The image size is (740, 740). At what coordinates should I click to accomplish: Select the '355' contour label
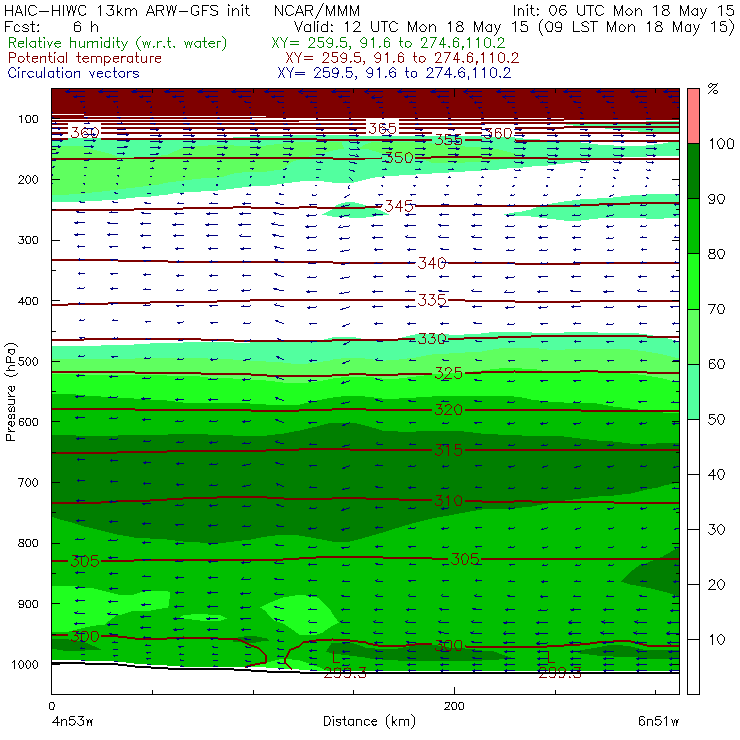pos(448,140)
